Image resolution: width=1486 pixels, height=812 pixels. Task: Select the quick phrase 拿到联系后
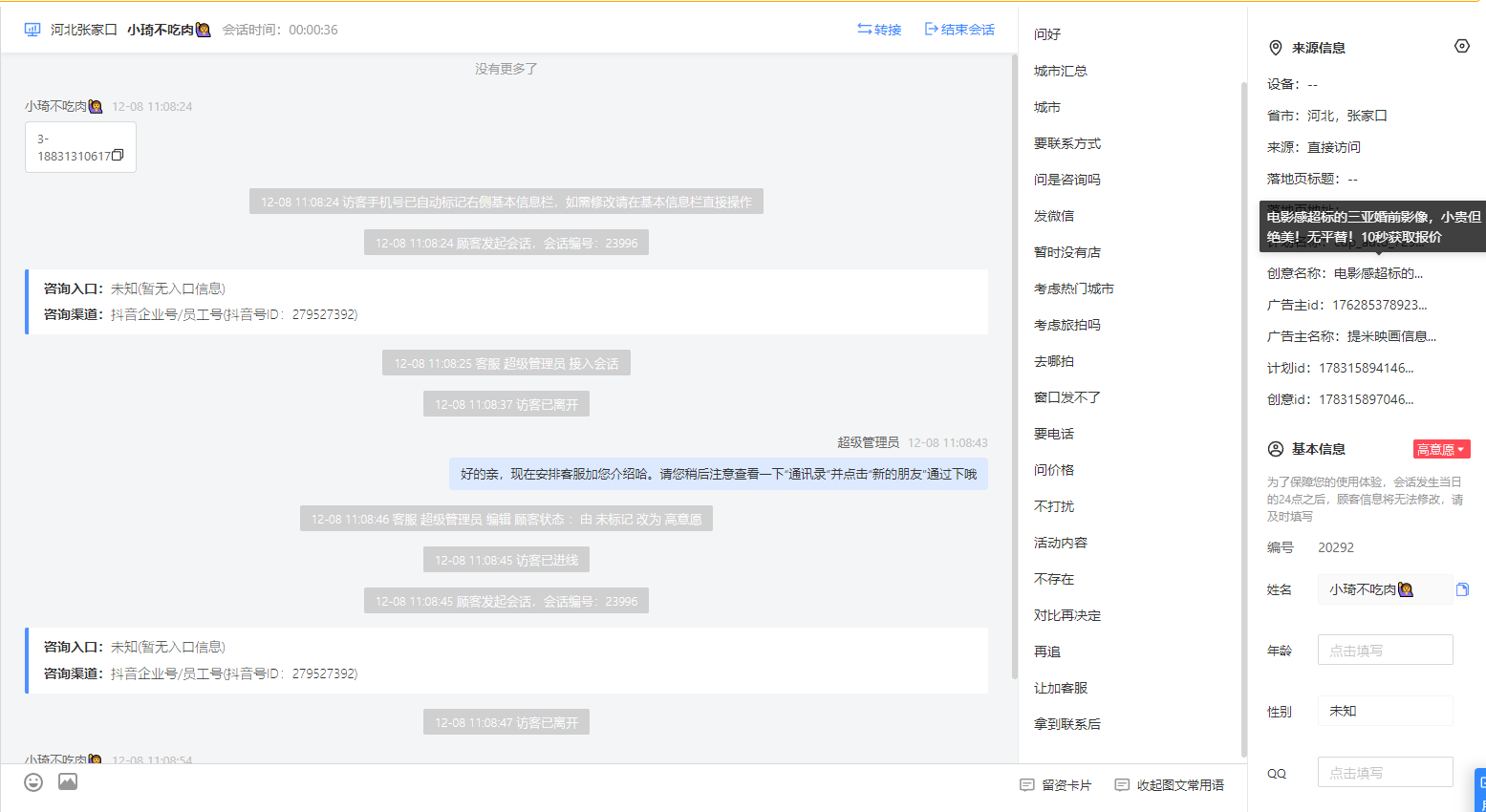pos(1067,724)
